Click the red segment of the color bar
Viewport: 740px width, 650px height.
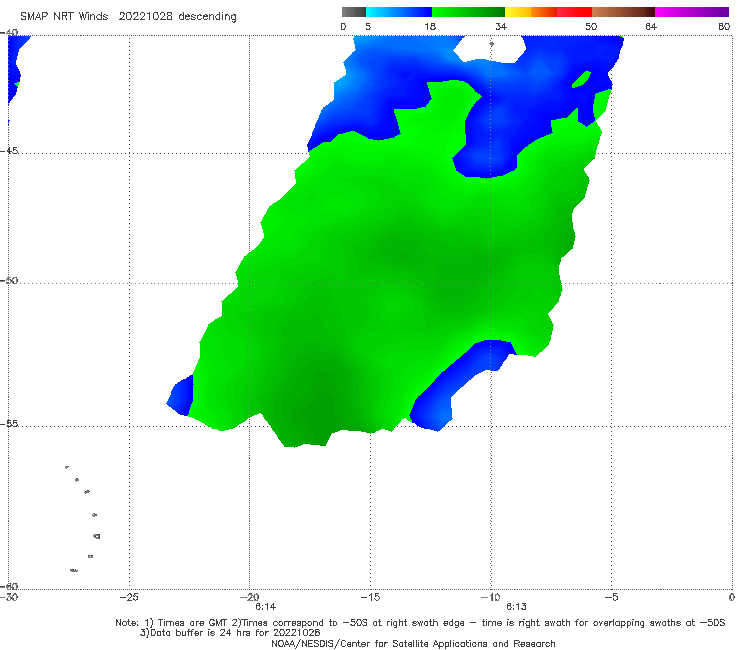click(x=574, y=12)
